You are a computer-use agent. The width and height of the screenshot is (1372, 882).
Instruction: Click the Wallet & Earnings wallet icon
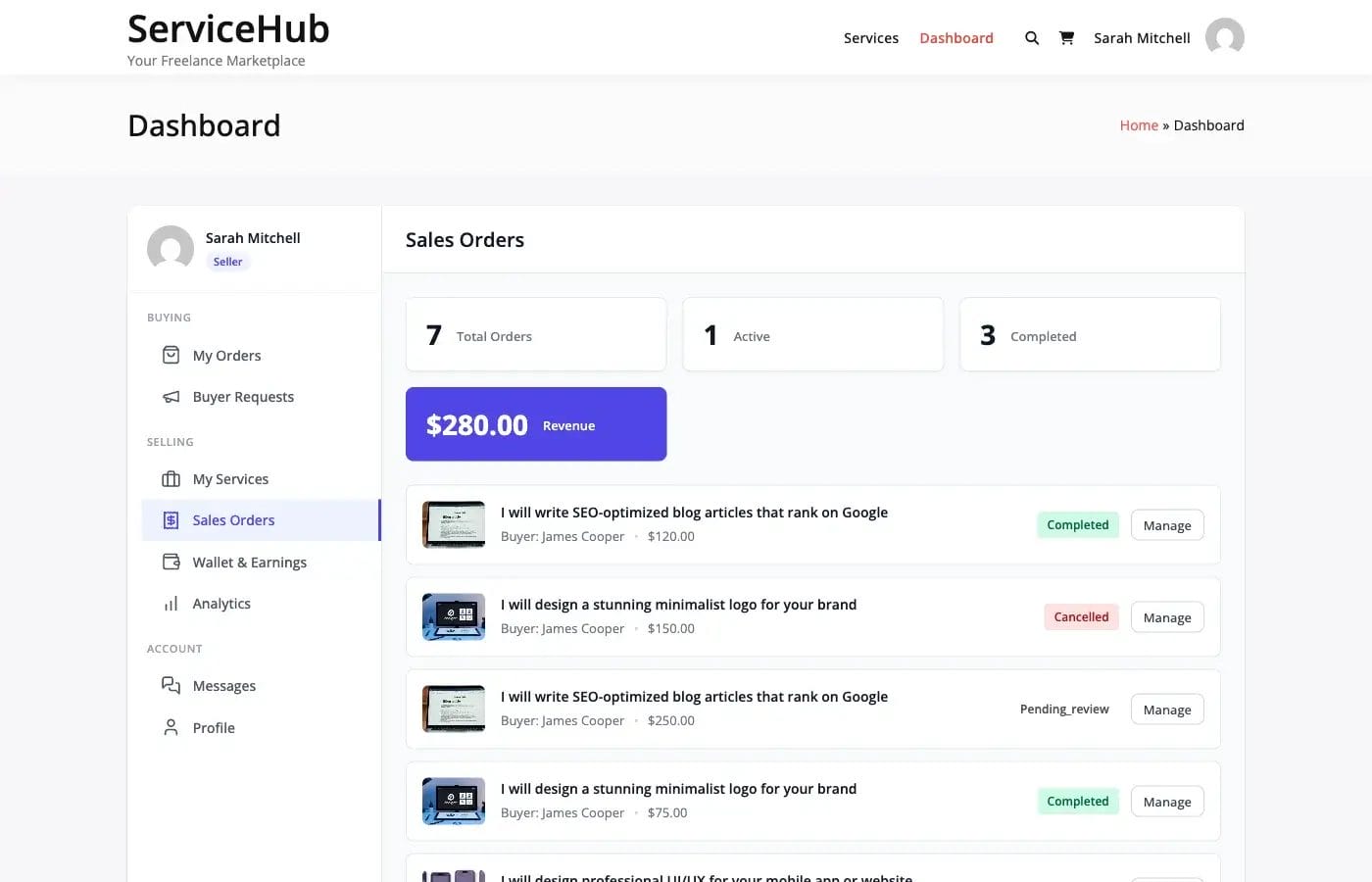pos(171,563)
